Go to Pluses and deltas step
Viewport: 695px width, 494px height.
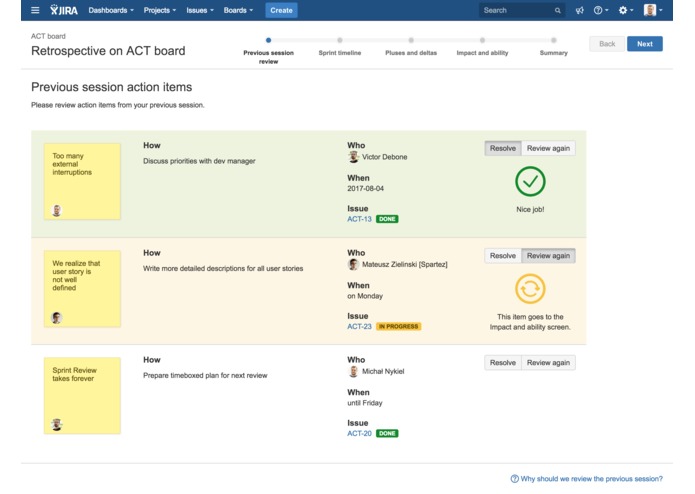click(411, 47)
